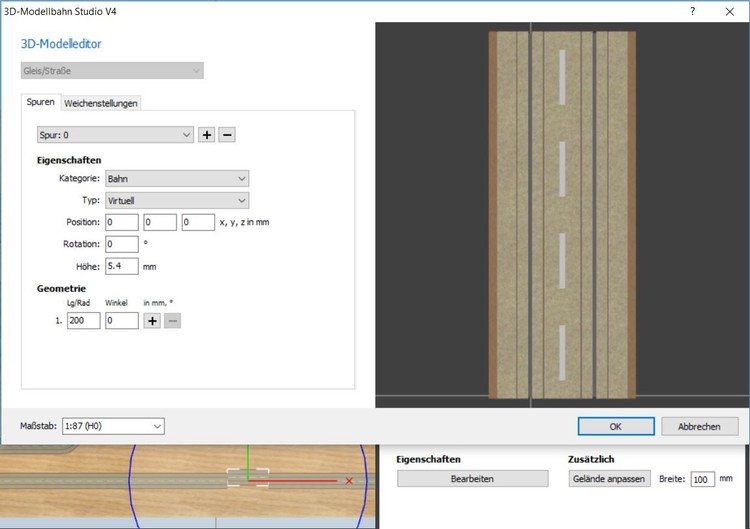750x529 pixels.
Task: Open the Maßstab 1:87 (H0) dropdown
Action: tap(113, 426)
